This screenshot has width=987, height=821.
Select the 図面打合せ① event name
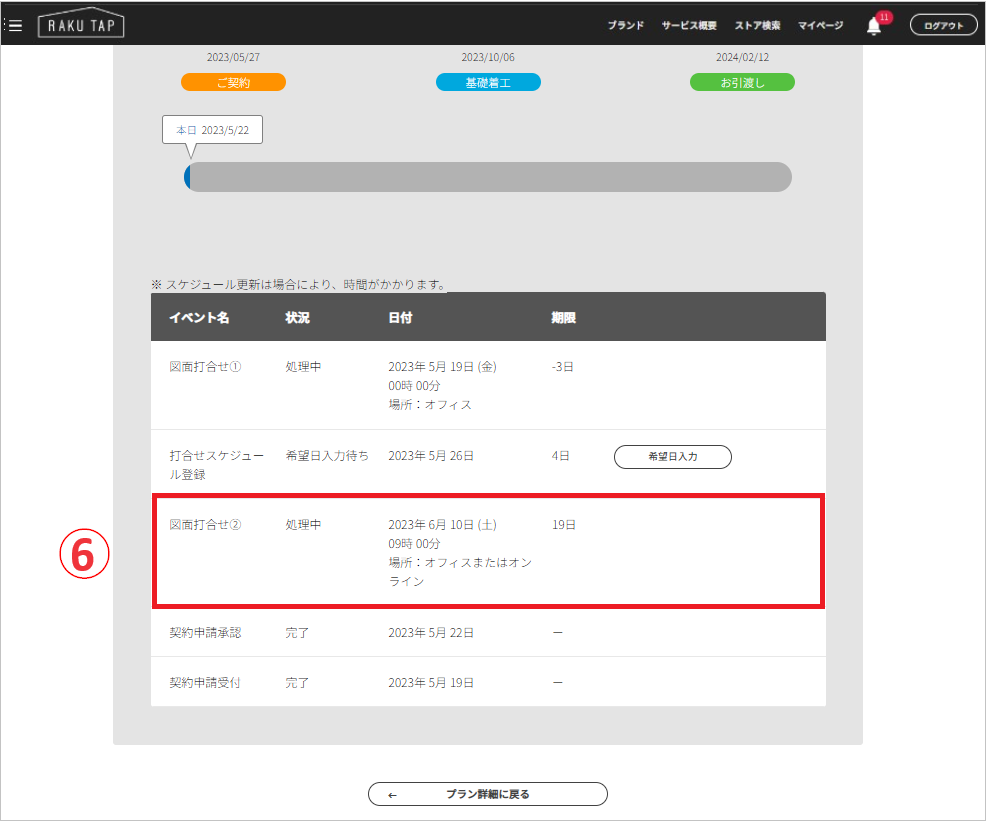pos(205,366)
